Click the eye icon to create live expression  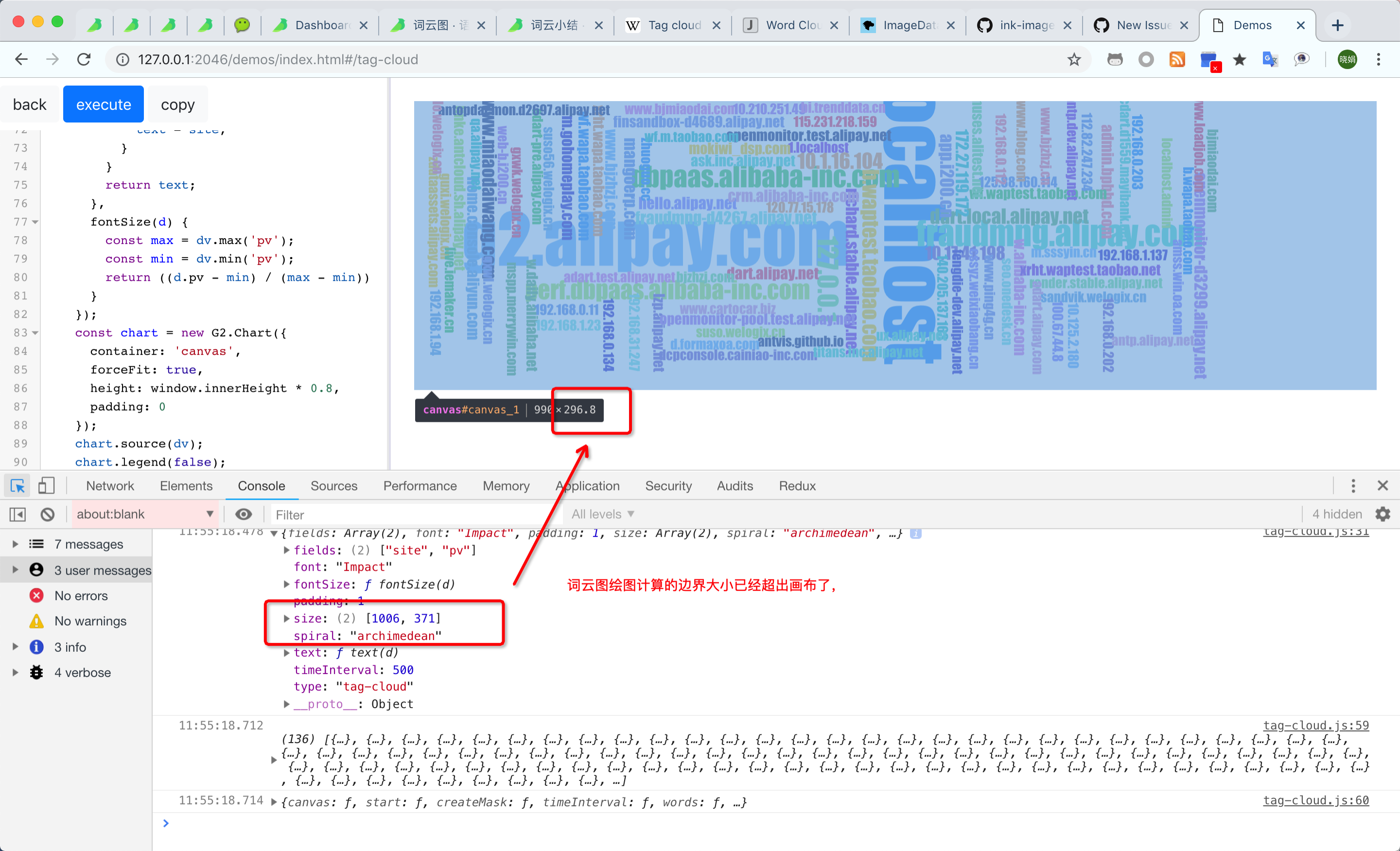pos(244,514)
